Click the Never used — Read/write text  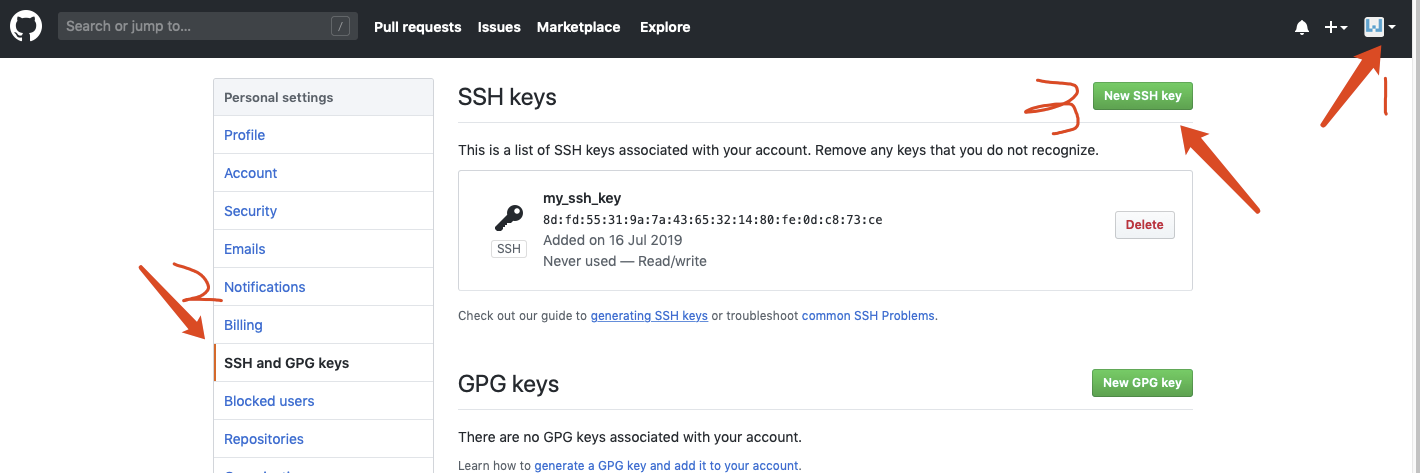point(625,261)
